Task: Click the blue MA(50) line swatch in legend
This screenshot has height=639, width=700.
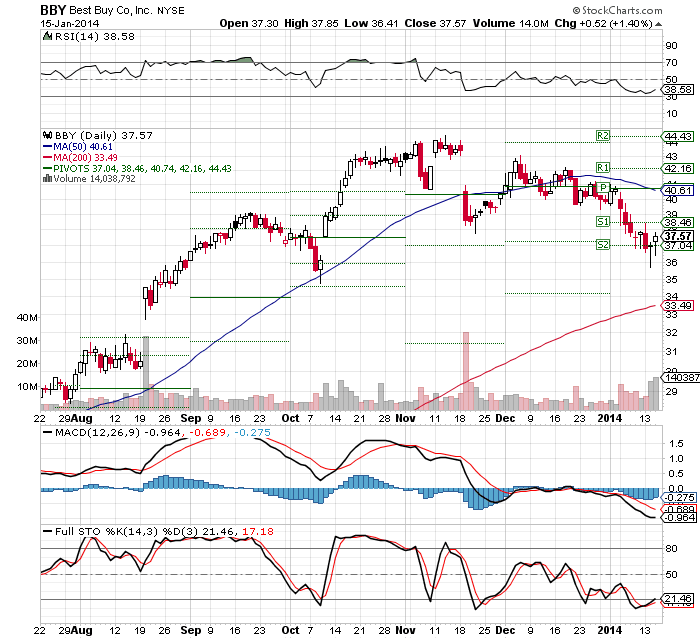Action: (x=47, y=146)
